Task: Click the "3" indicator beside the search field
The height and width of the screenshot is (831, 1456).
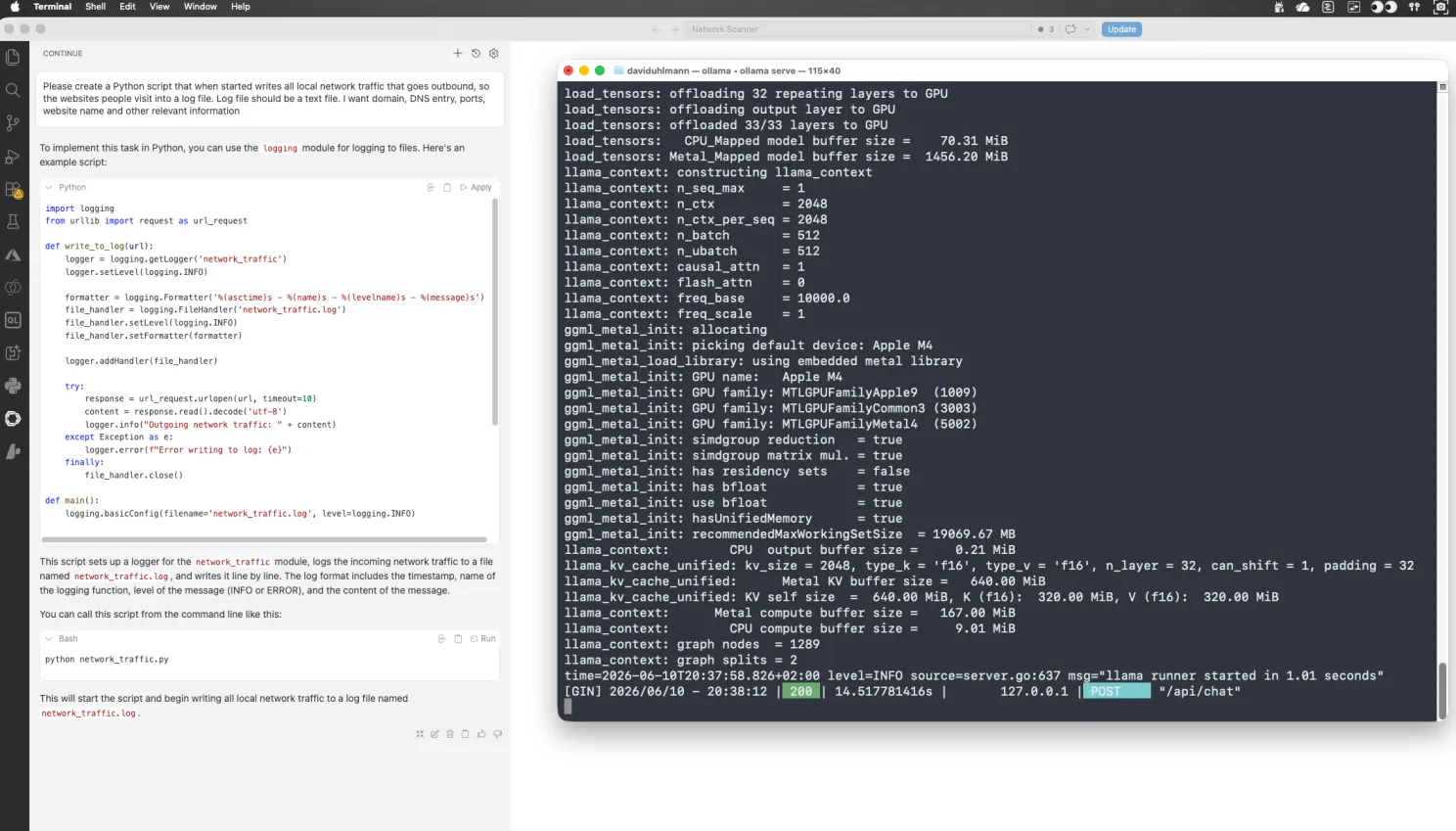Action: (x=1046, y=29)
